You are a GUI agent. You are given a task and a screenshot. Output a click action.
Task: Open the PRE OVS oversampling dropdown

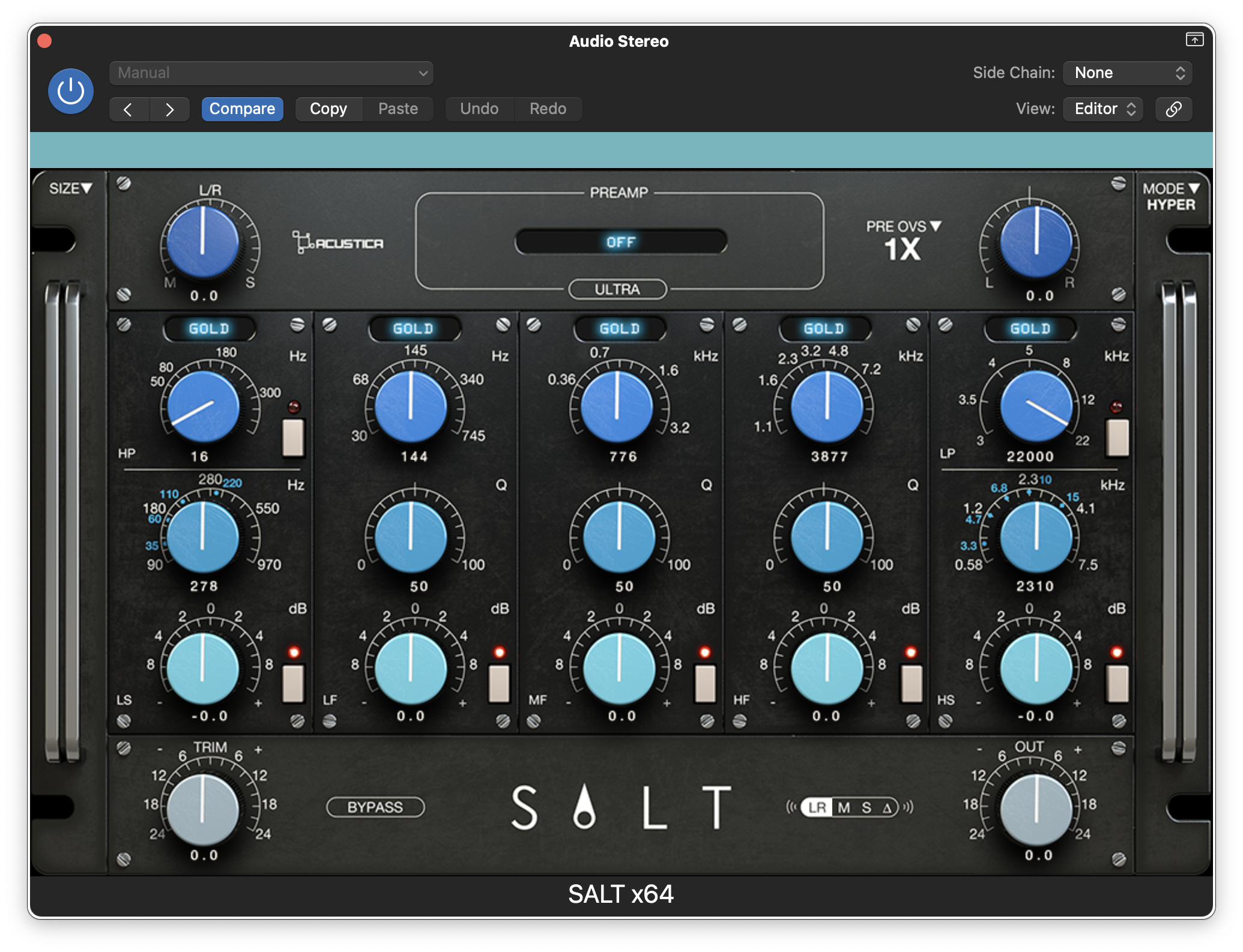pos(903,226)
